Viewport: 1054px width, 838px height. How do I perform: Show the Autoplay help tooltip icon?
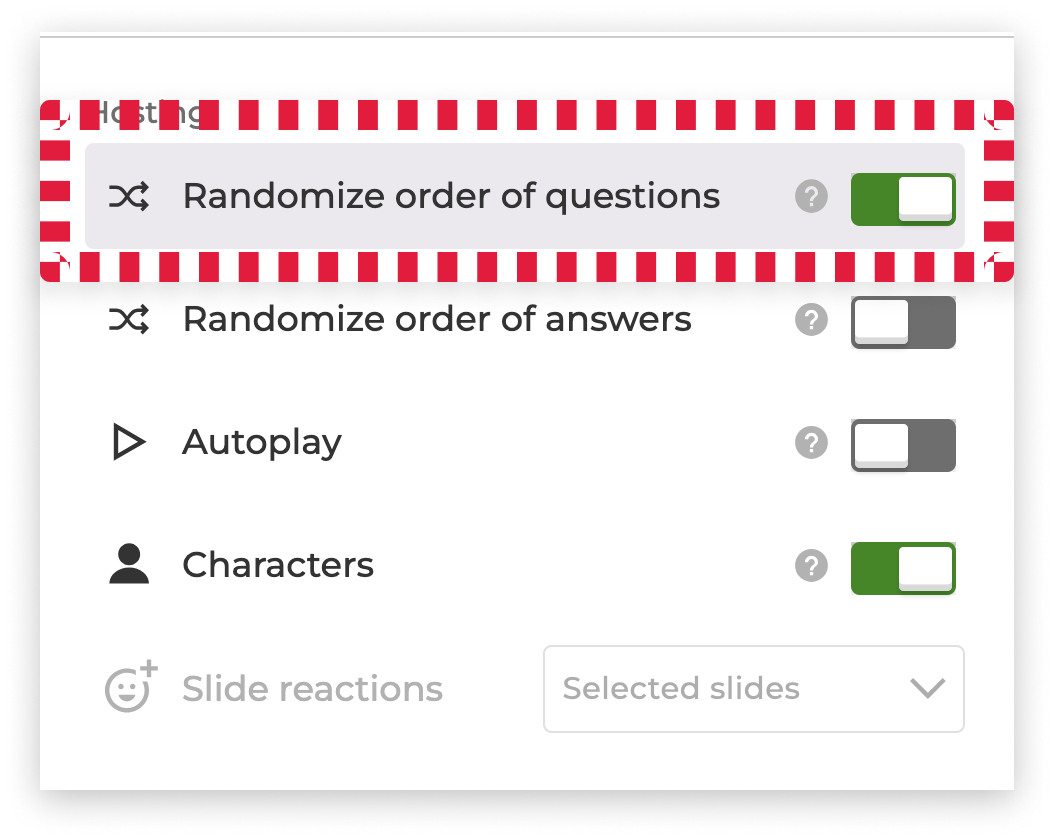tap(812, 442)
